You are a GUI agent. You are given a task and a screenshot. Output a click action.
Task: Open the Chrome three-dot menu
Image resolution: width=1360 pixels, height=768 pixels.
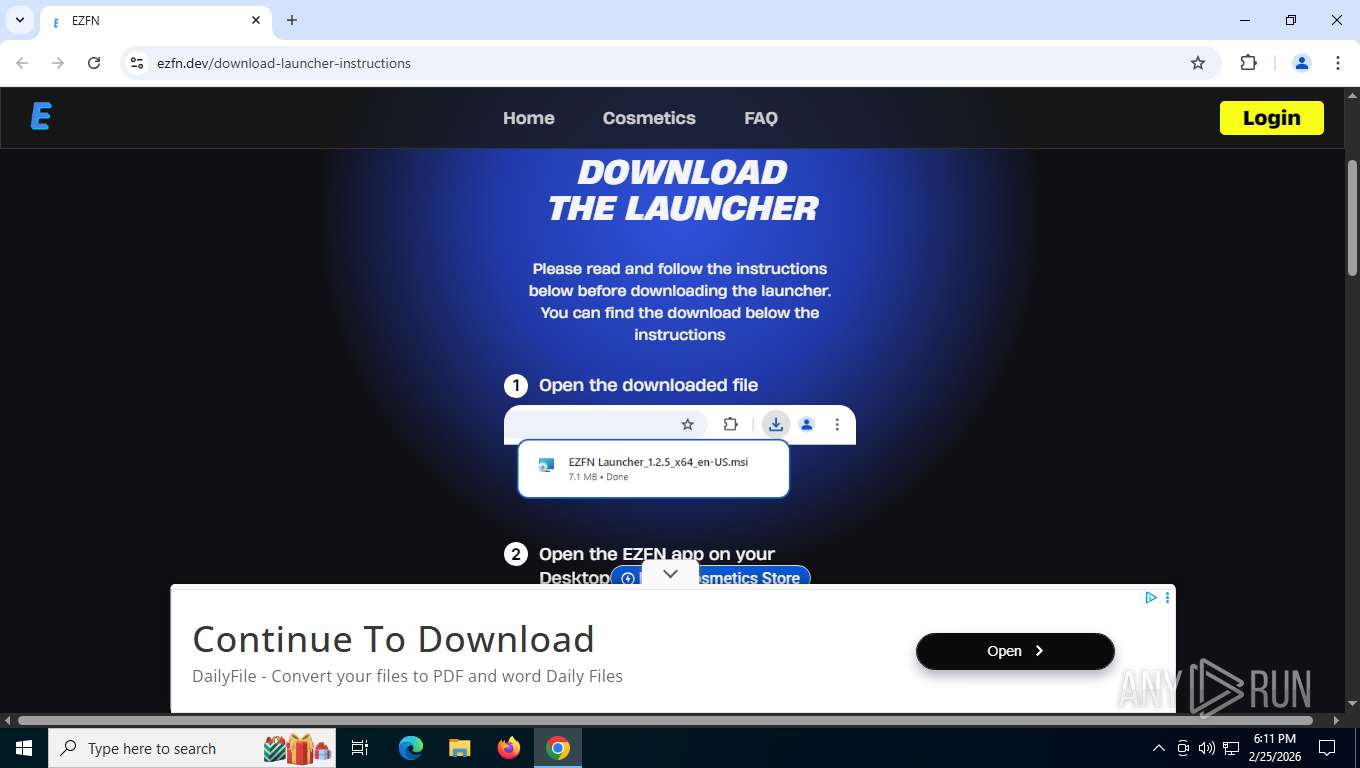(1338, 63)
